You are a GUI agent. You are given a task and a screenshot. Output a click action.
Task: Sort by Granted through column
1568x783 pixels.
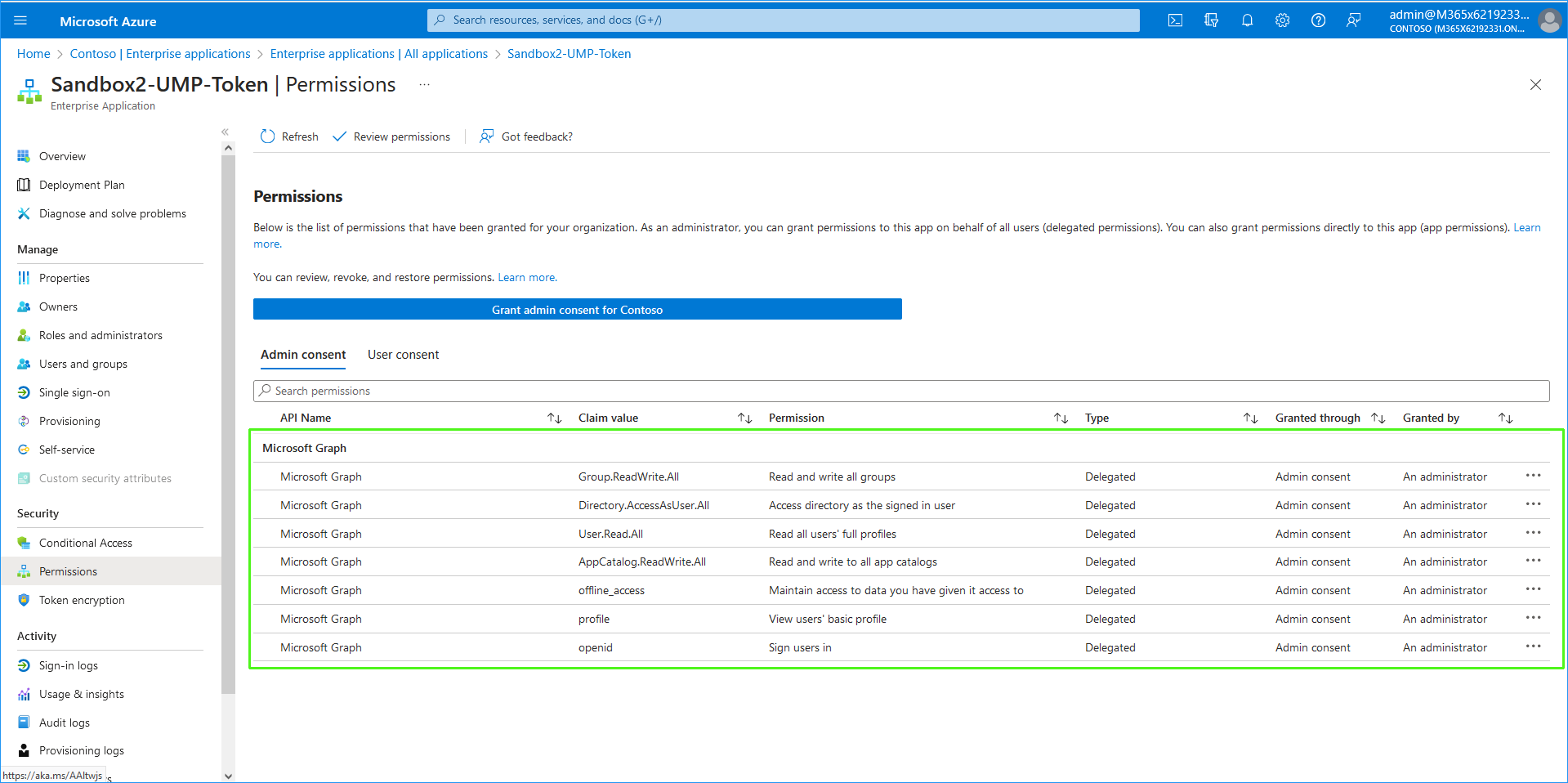point(1378,418)
